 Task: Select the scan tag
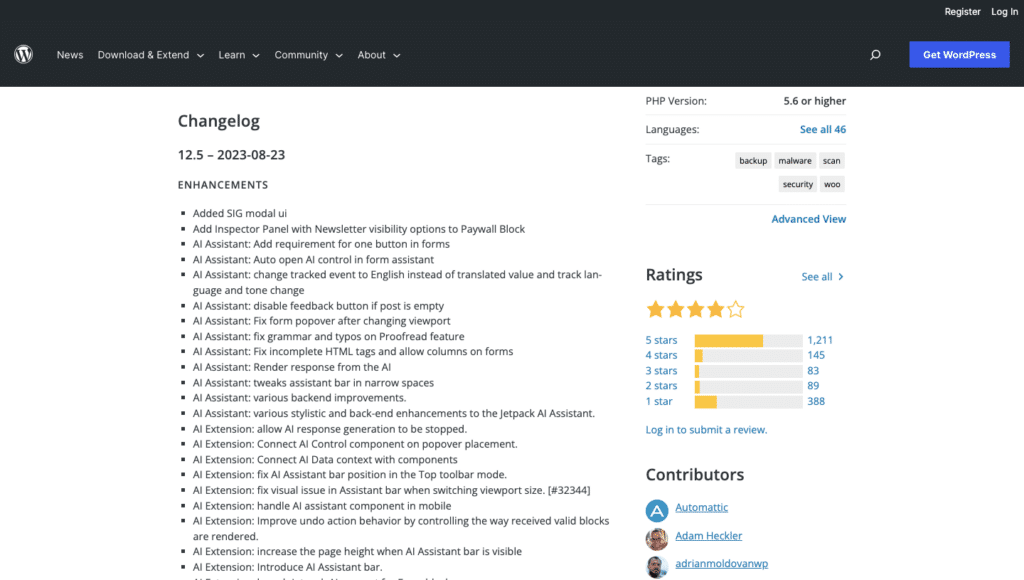pos(831,161)
